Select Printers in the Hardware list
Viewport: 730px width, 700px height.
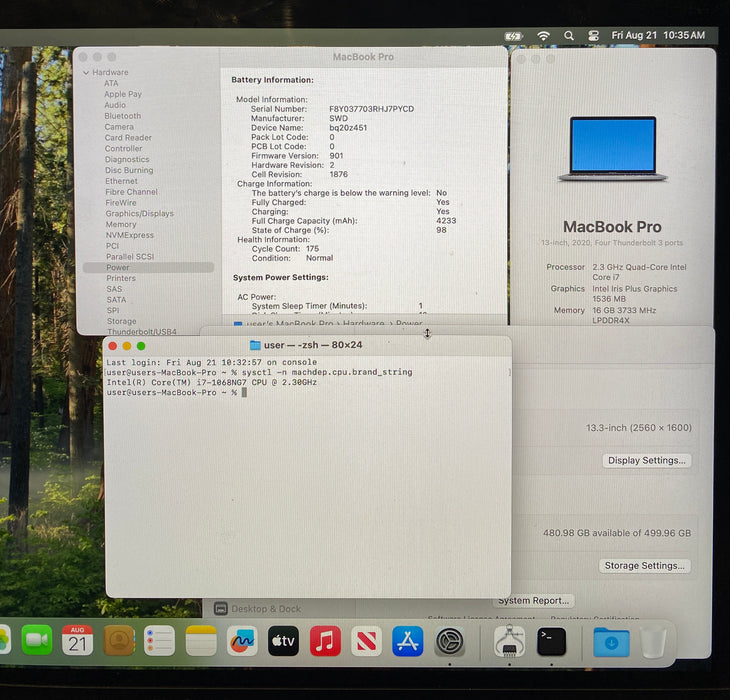[121, 278]
